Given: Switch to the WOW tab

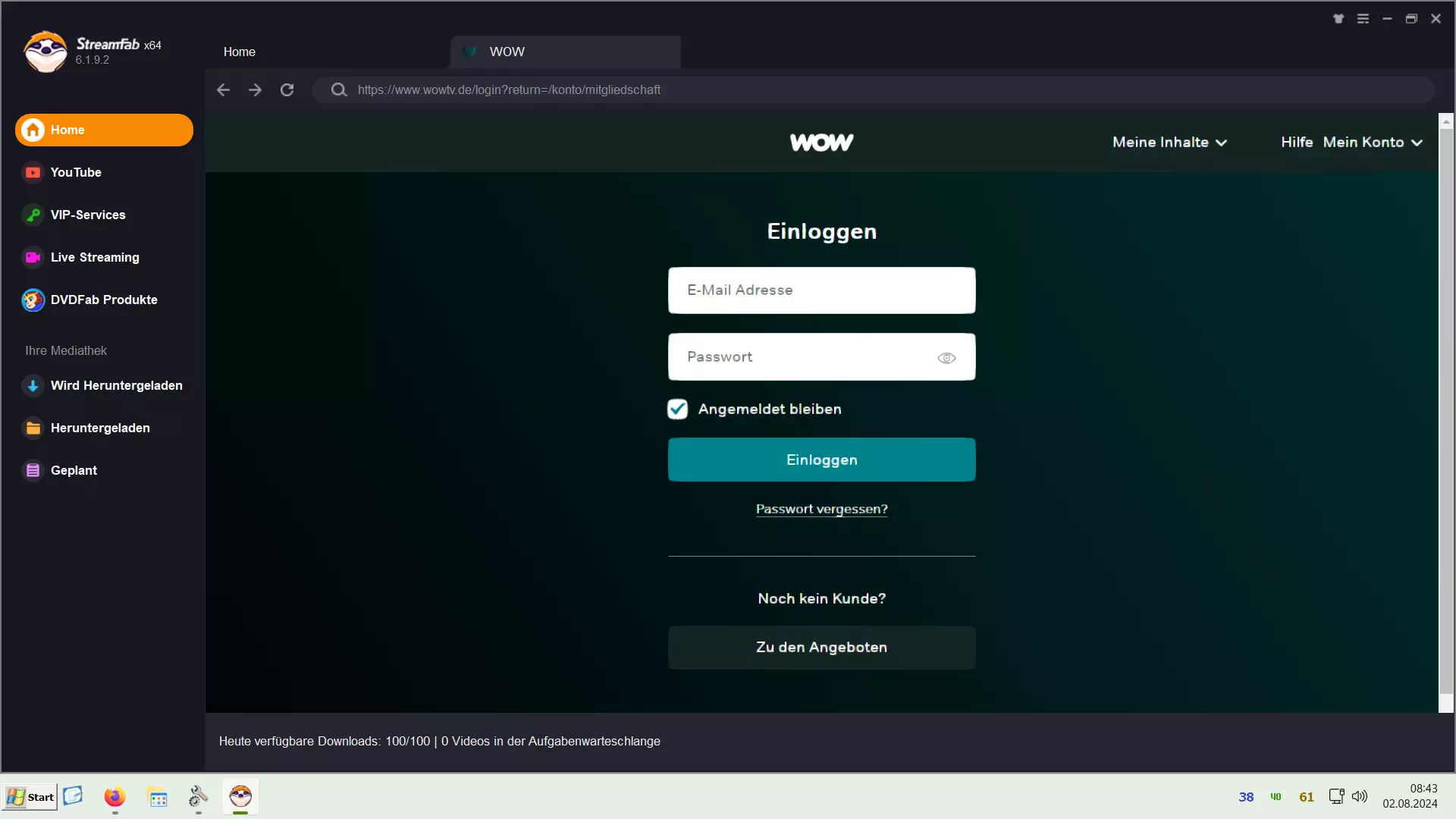Looking at the screenshot, I should click(x=566, y=52).
